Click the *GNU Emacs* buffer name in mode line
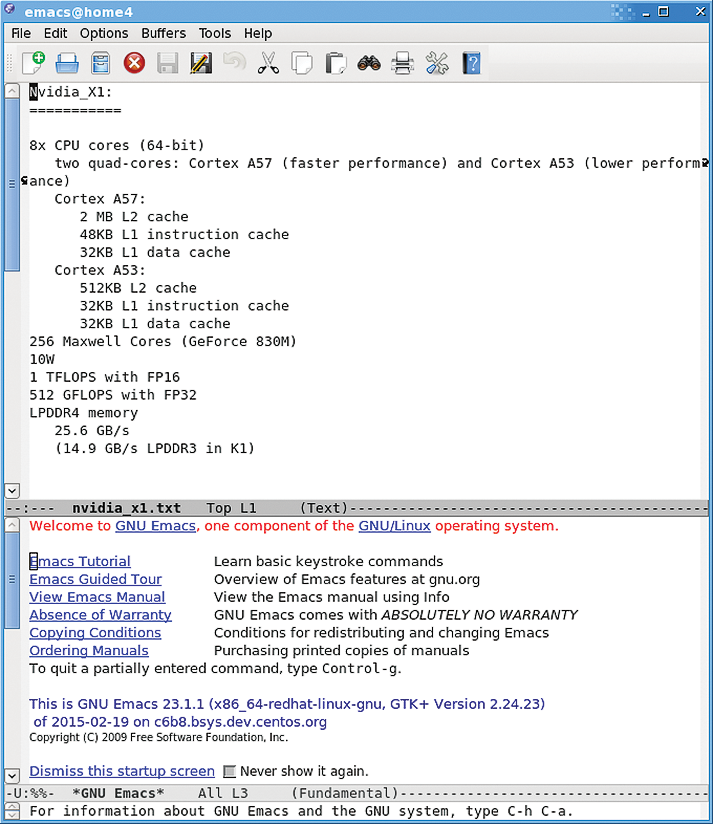713x824 pixels. coord(118,794)
